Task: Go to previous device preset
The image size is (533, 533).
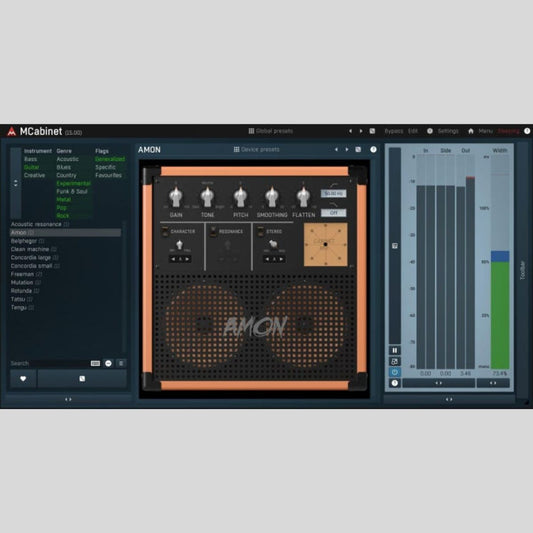Action: (336, 149)
